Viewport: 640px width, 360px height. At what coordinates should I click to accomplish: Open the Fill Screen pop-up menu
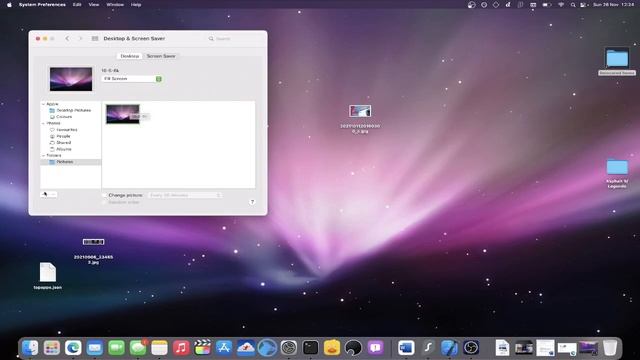[132, 79]
